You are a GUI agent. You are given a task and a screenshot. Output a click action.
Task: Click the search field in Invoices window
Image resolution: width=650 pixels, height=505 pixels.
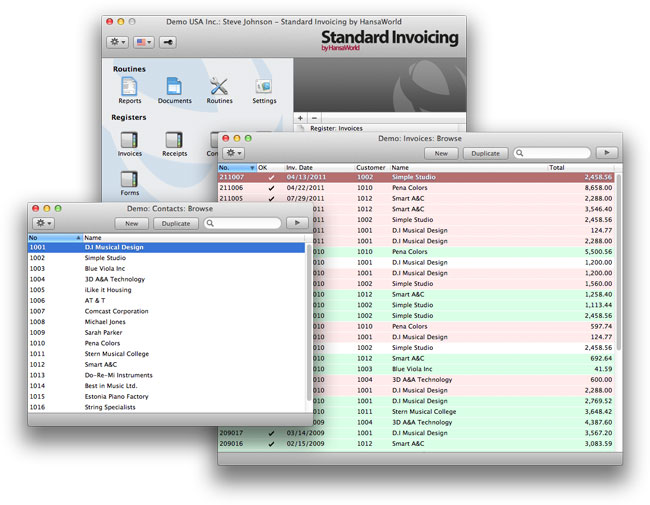coord(552,153)
